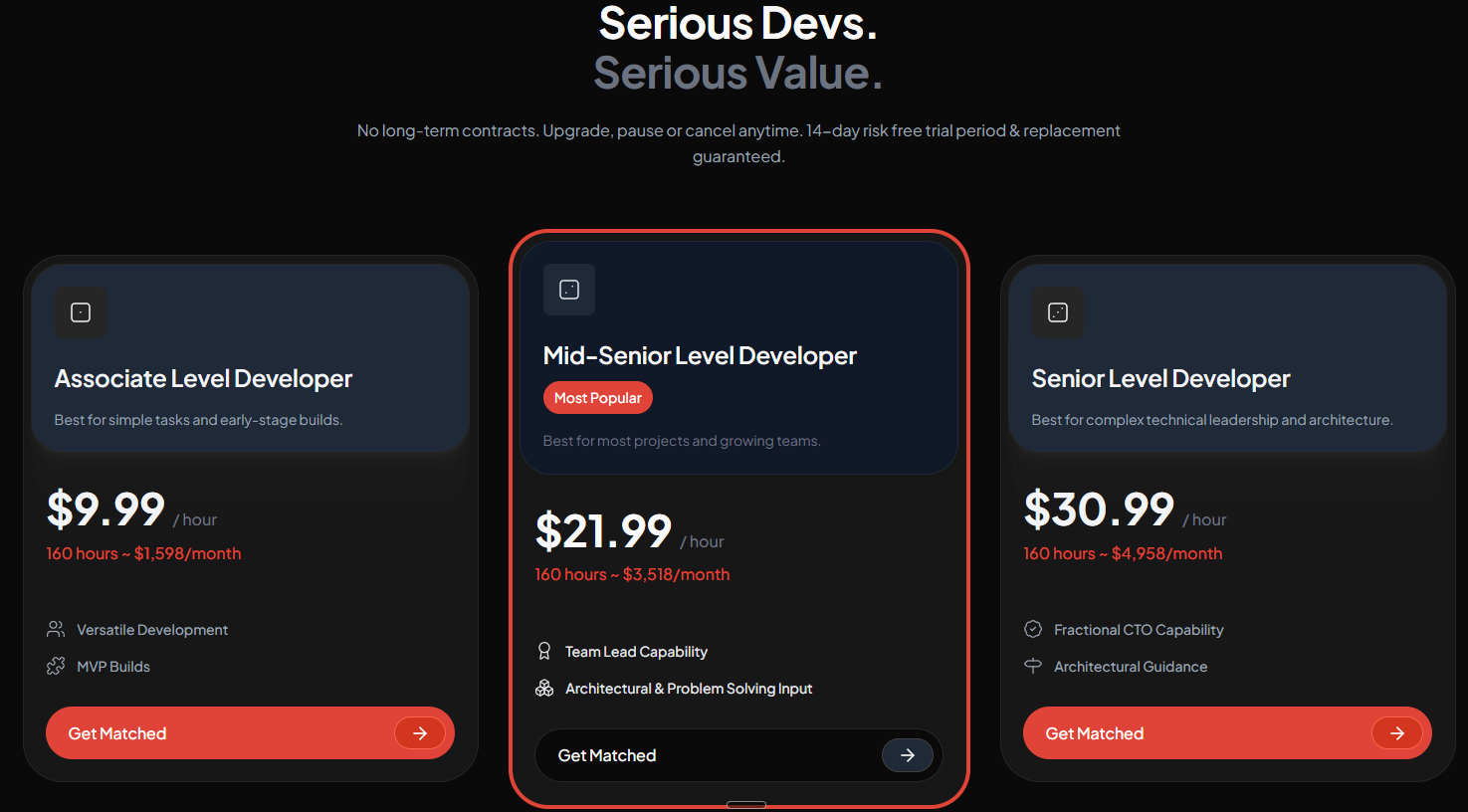Click the Architectural Guidance feature text

[1131, 667]
